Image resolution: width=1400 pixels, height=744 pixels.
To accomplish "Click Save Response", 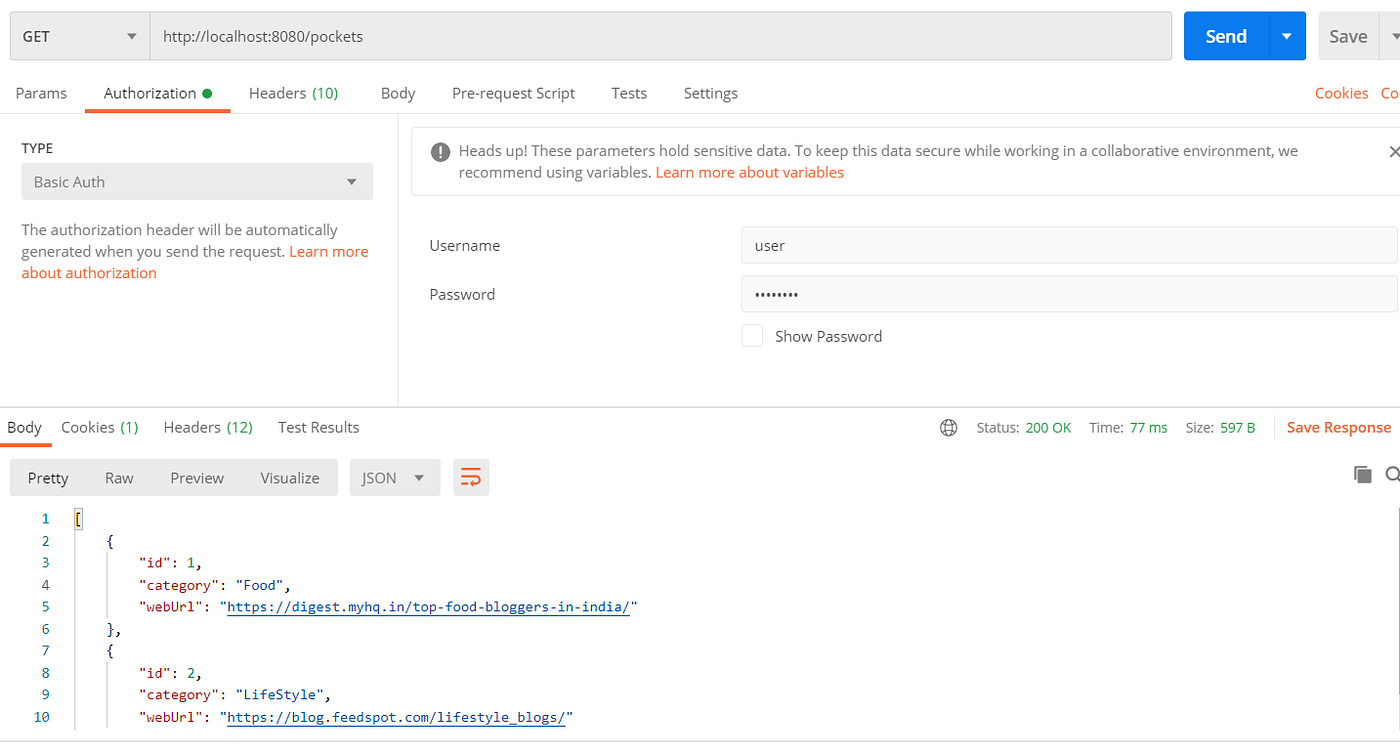I will tap(1338, 427).
